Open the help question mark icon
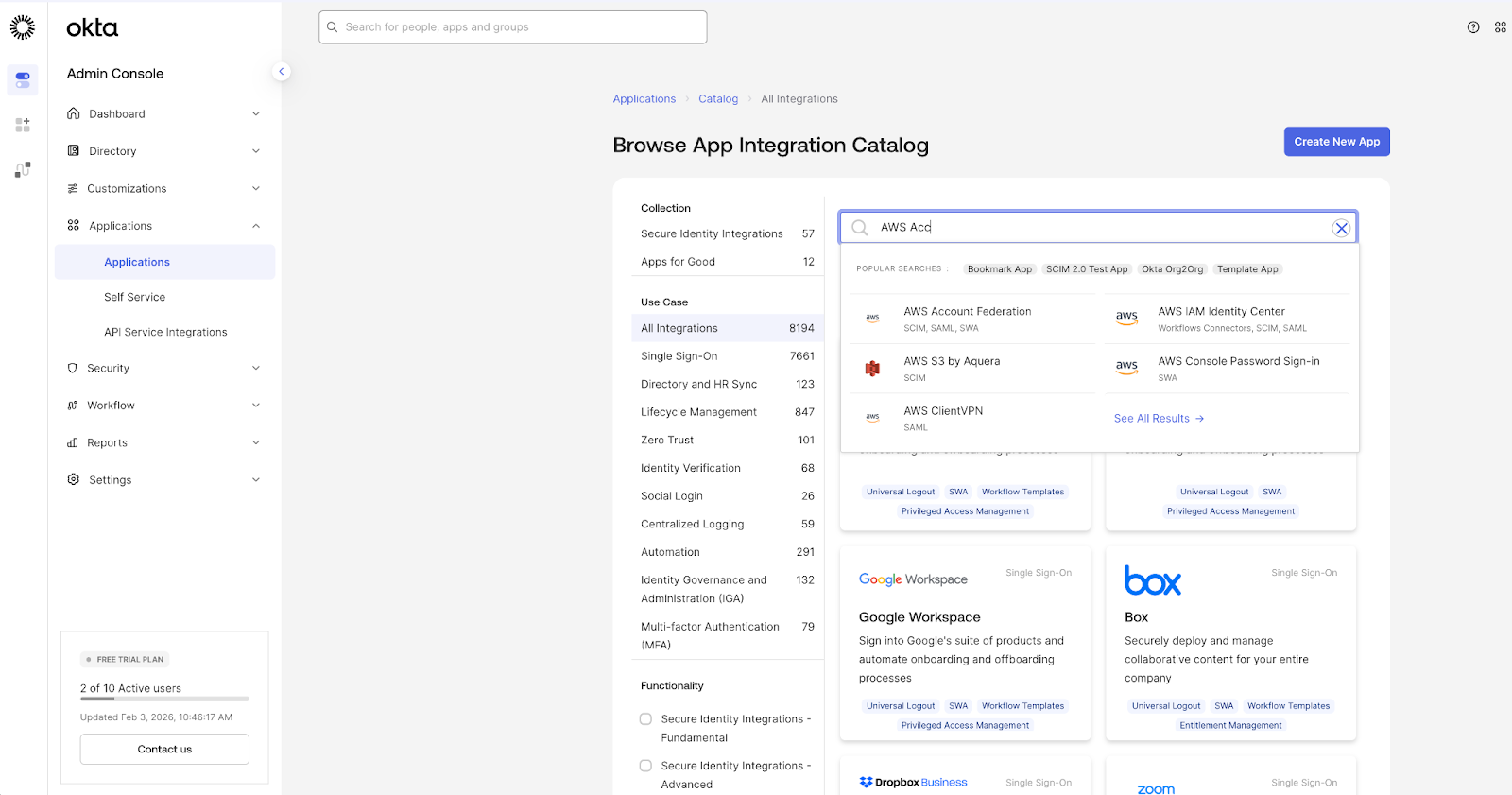1512x795 pixels. pyautogui.click(x=1473, y=27)
